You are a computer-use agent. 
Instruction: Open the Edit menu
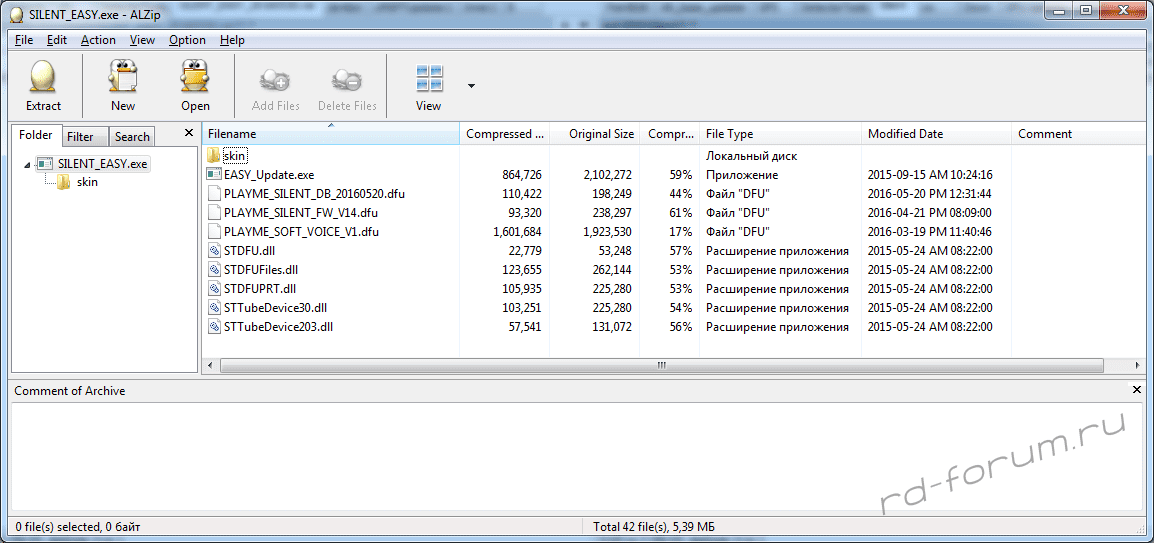[57, 40]
